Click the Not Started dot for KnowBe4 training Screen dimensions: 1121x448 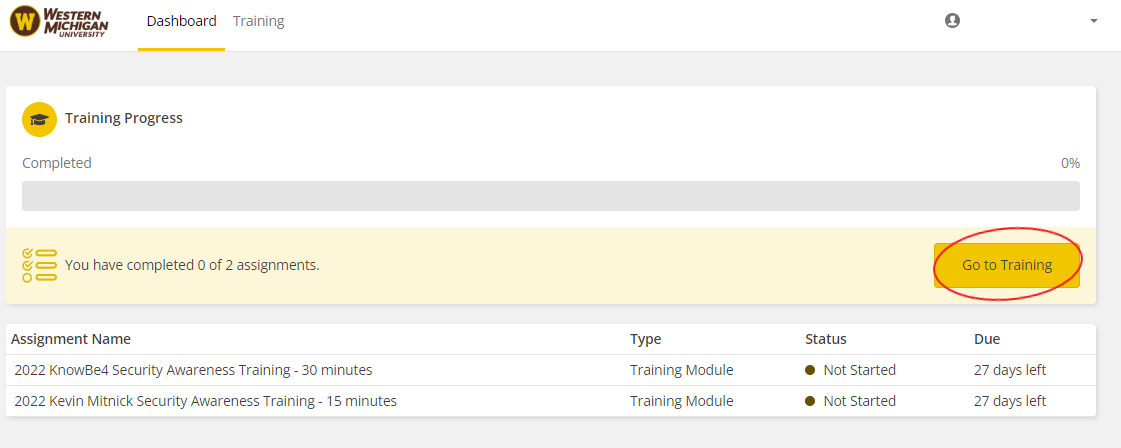click(x=811, y=370)
